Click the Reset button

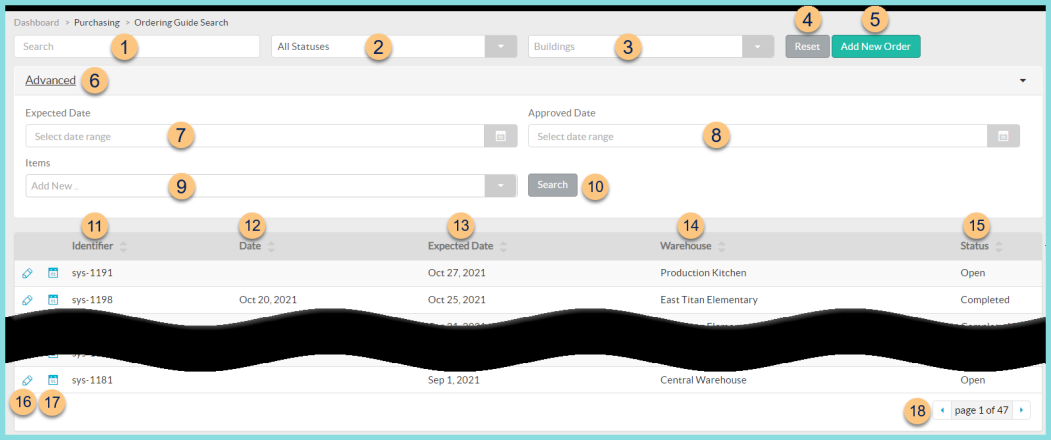click(x=808, y=47)
